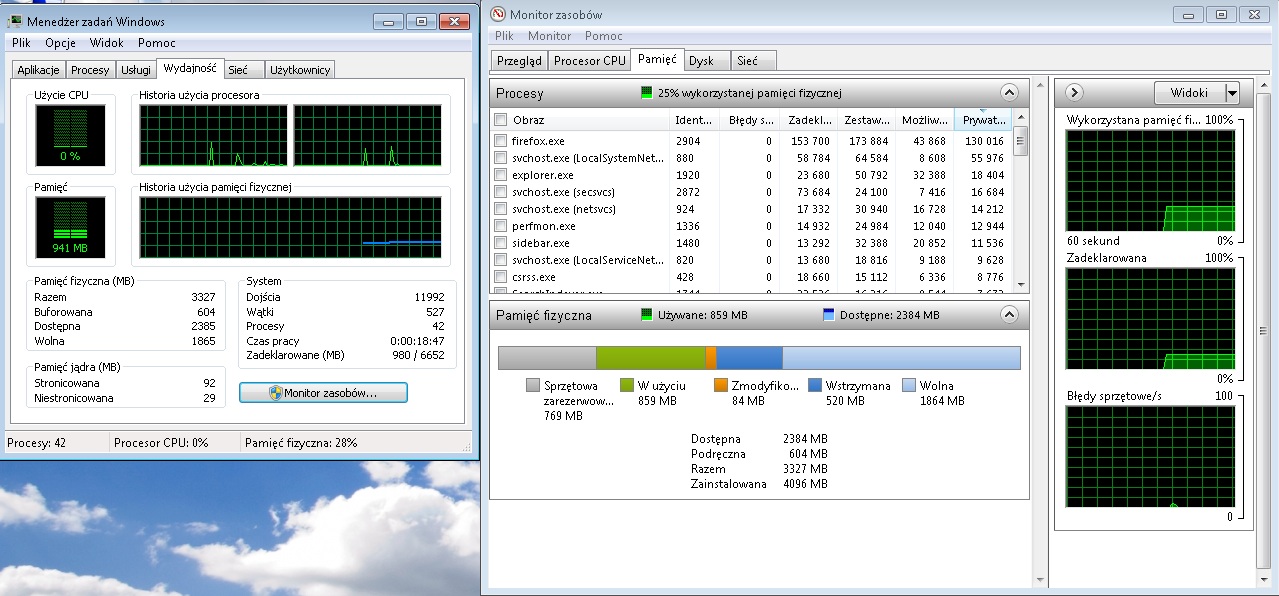This screenshot has height=596, width=1279.
Task: Switch to the Procesy tab in Task Manager
Action: (90, 70)
